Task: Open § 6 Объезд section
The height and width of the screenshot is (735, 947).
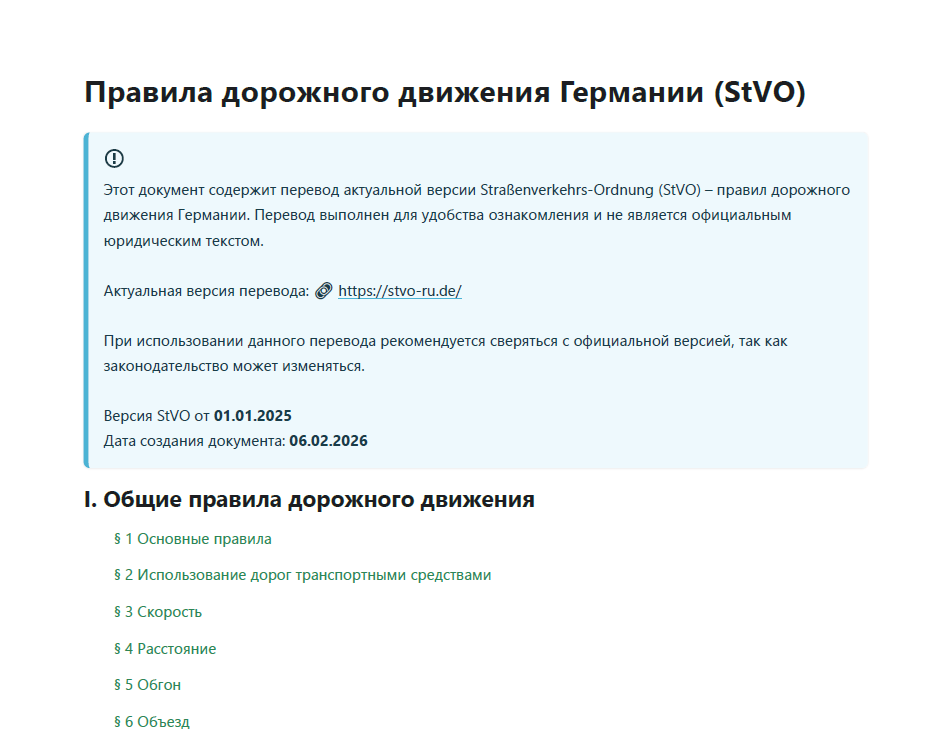Action: tap(152, 722)
